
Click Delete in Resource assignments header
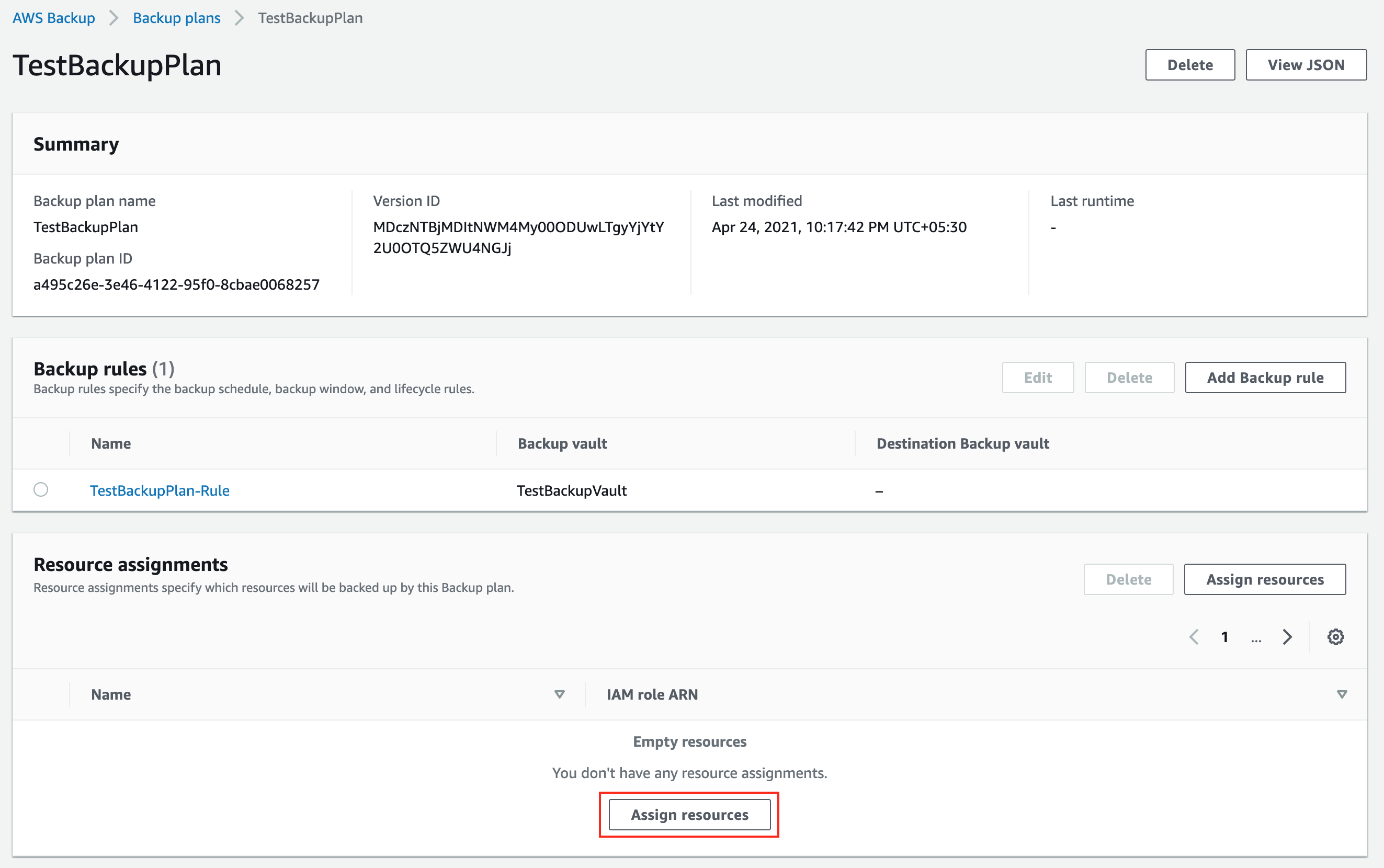1128,579
